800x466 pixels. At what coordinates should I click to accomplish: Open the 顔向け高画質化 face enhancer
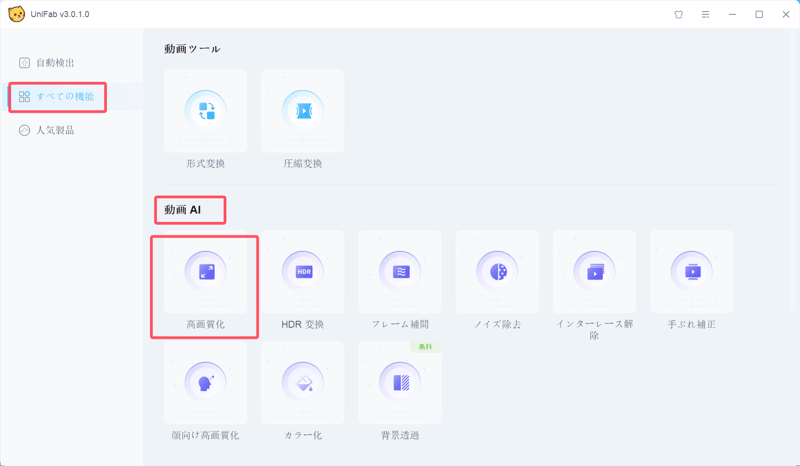[x=205, y=383]
